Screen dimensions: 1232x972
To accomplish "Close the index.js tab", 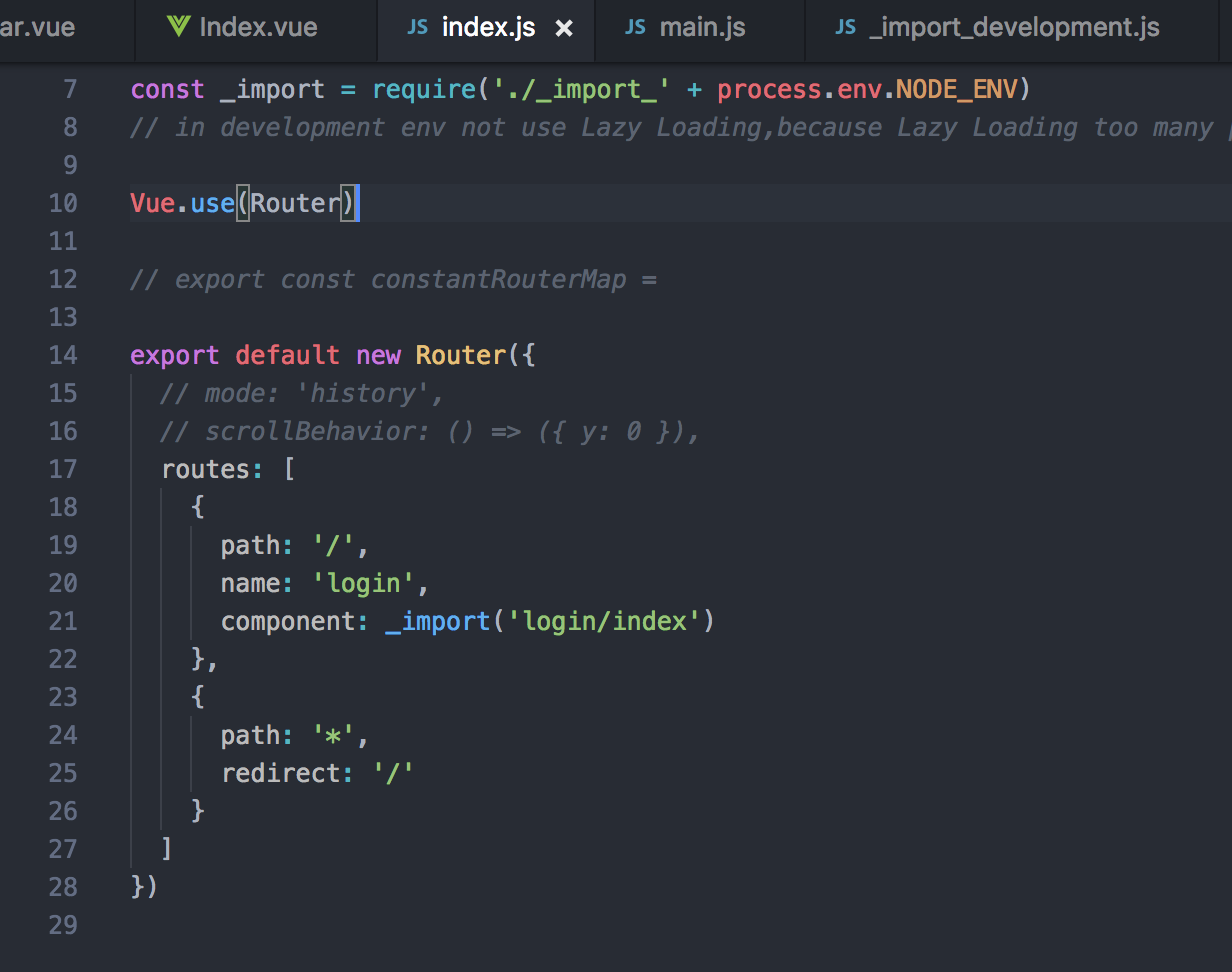I will (x=564, y=28).
